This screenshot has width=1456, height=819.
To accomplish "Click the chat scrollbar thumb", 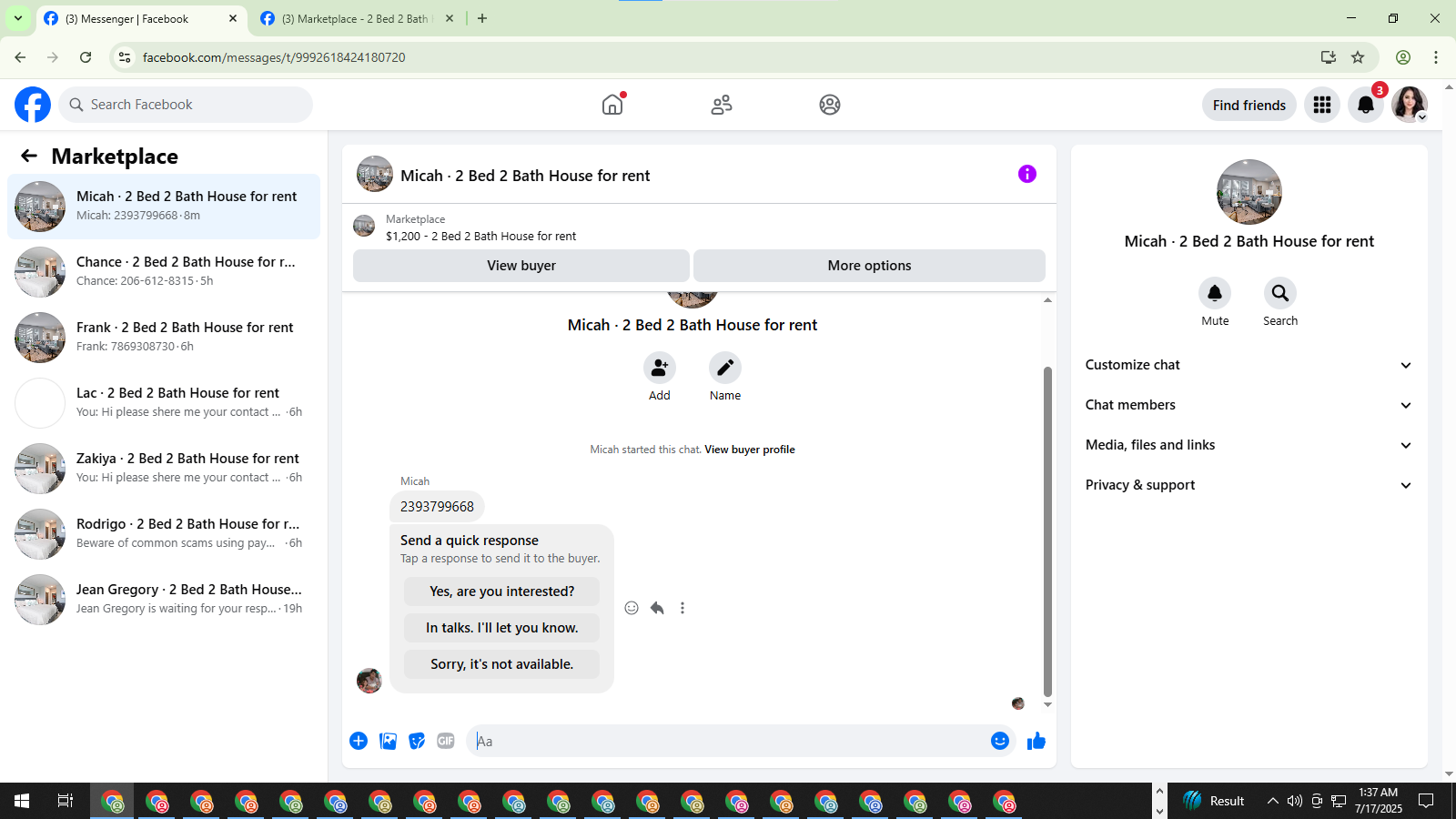I will pos(1047,531).
